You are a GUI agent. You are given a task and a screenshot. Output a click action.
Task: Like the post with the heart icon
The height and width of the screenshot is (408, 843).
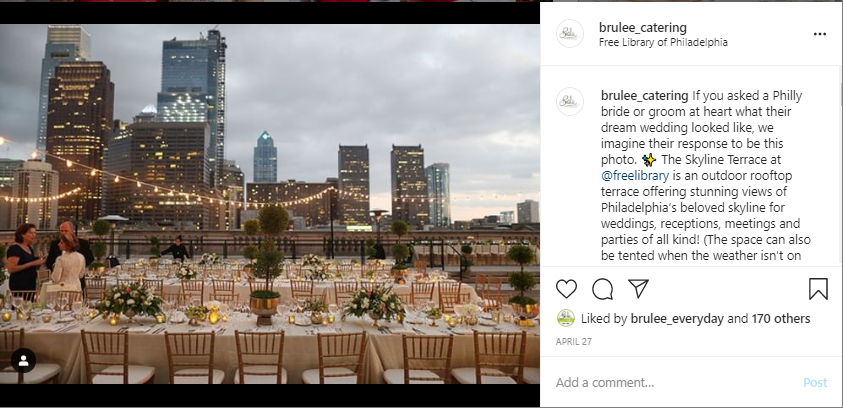[566, 289]
